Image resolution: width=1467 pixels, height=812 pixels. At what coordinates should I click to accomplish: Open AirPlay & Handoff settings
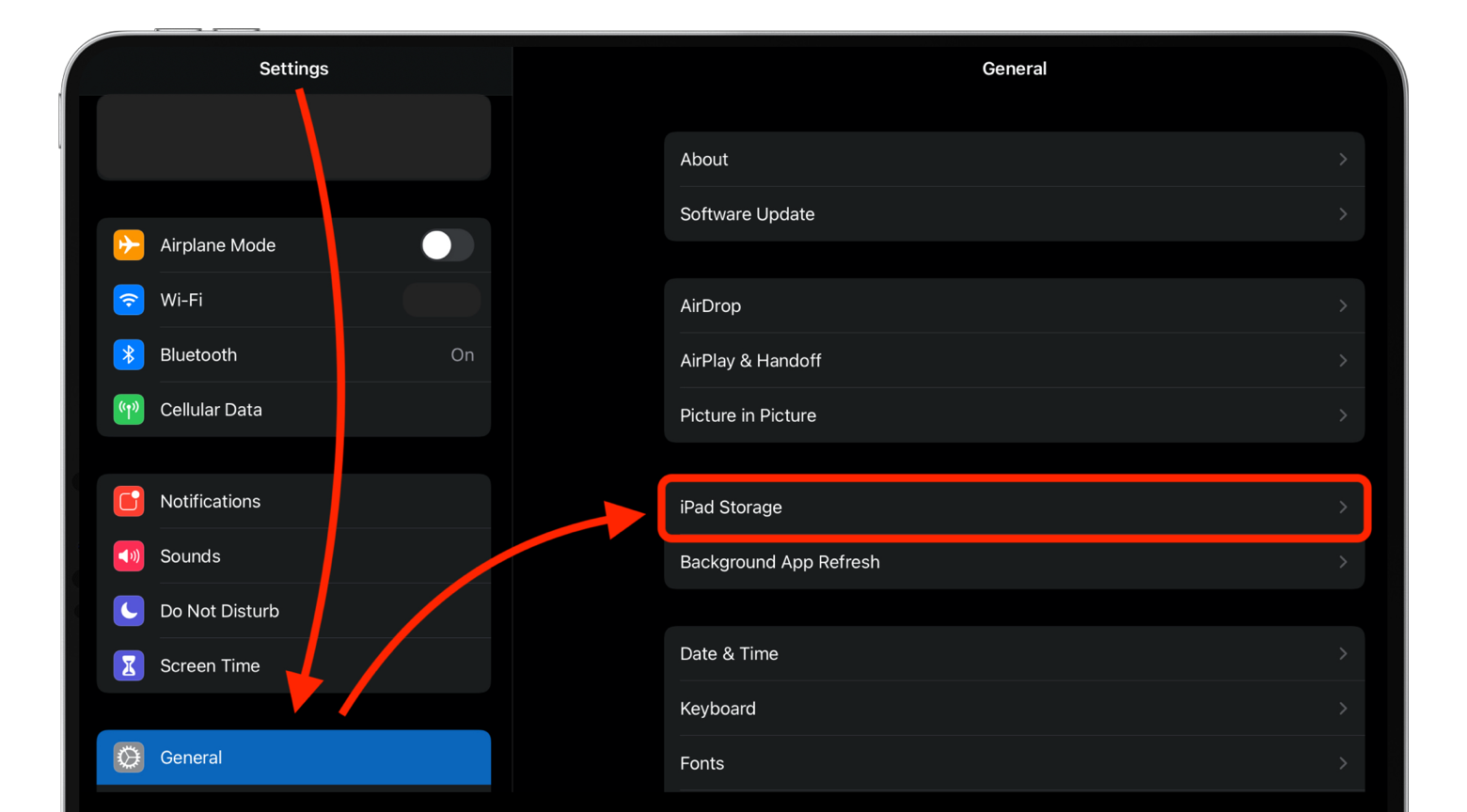(x=1013, y=361)
